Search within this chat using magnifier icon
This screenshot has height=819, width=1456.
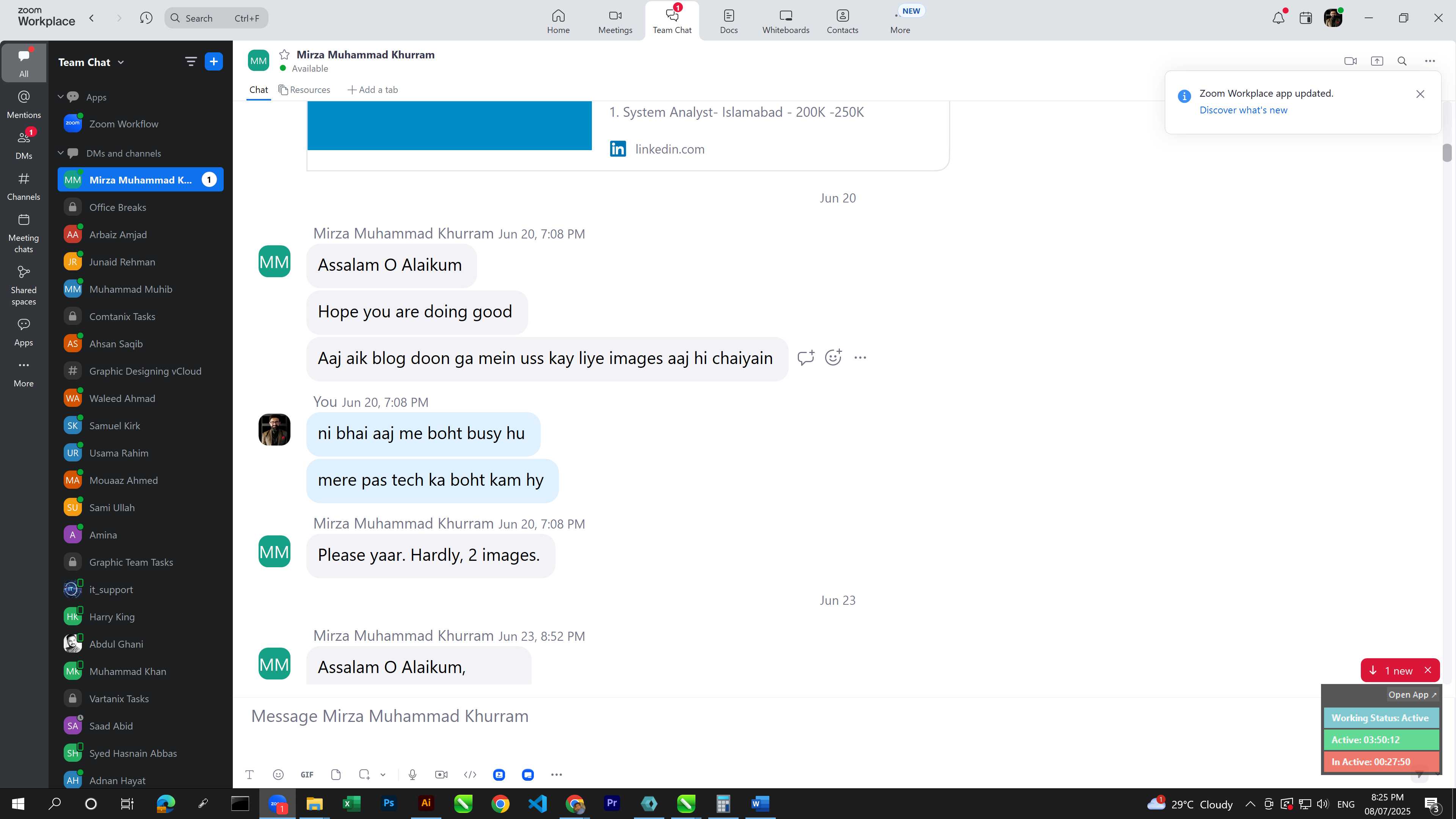point(1402,61)
